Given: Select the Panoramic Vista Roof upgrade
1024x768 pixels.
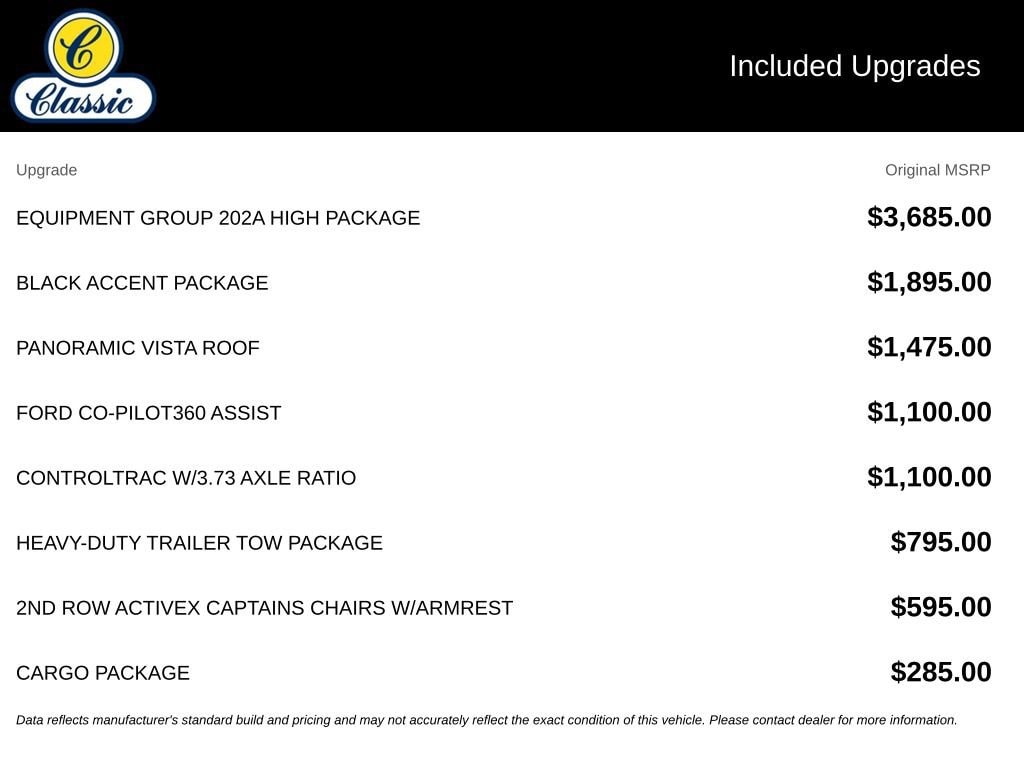Looking at the screenshot, I should point(138,347).
